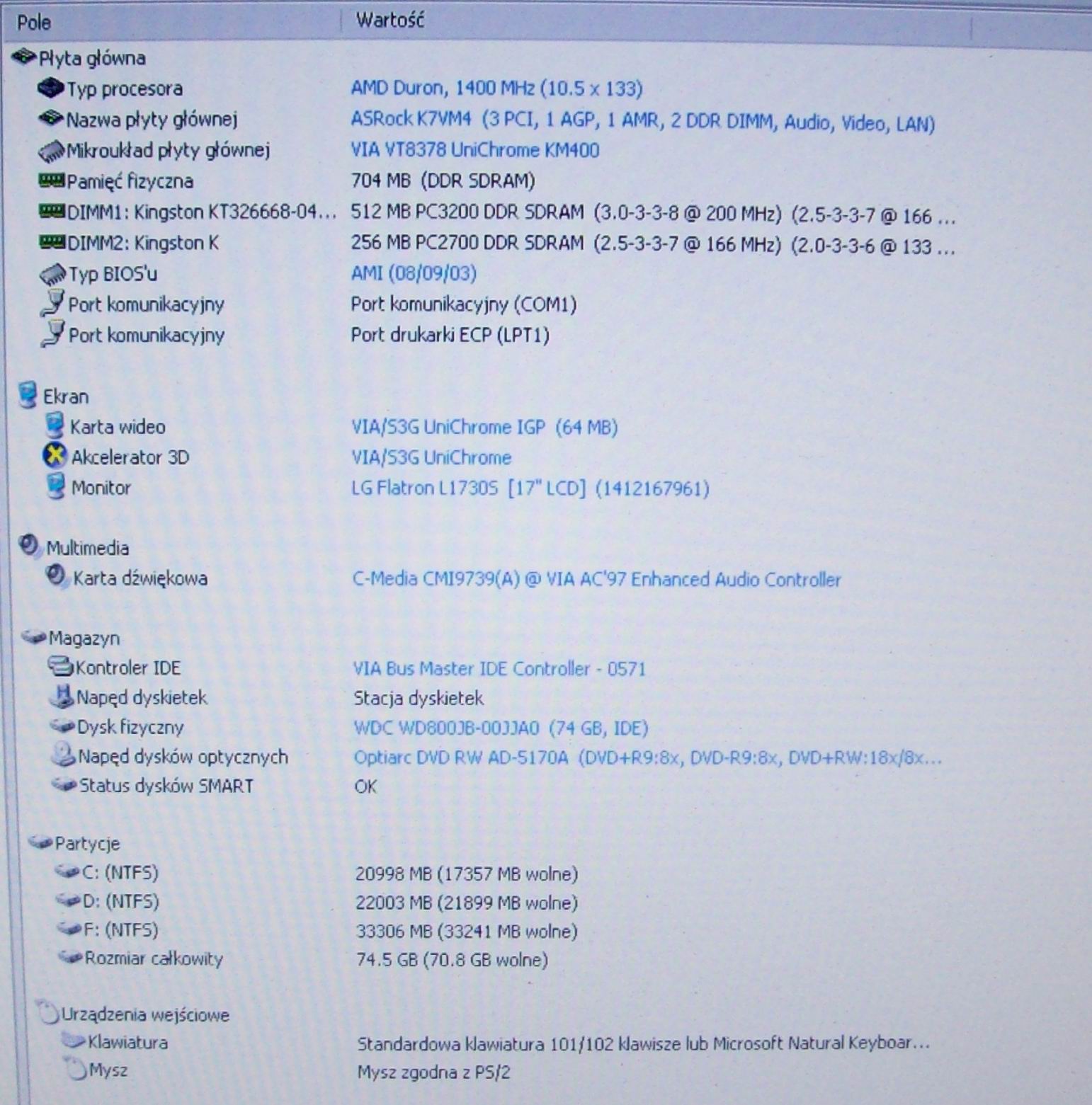Image resolution: width=1092 pixels, height=1105 pixels.
Task: Click the Pole column header
Action: coord(34,23)
